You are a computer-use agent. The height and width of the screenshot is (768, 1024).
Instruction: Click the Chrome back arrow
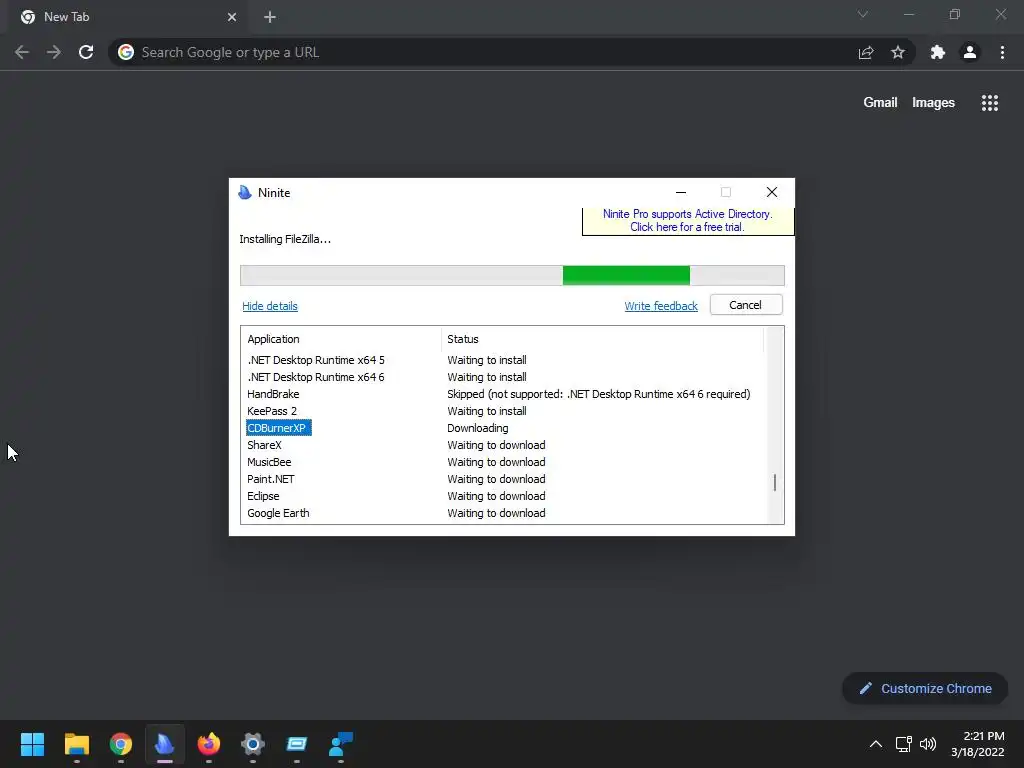(x=22, y=52)
